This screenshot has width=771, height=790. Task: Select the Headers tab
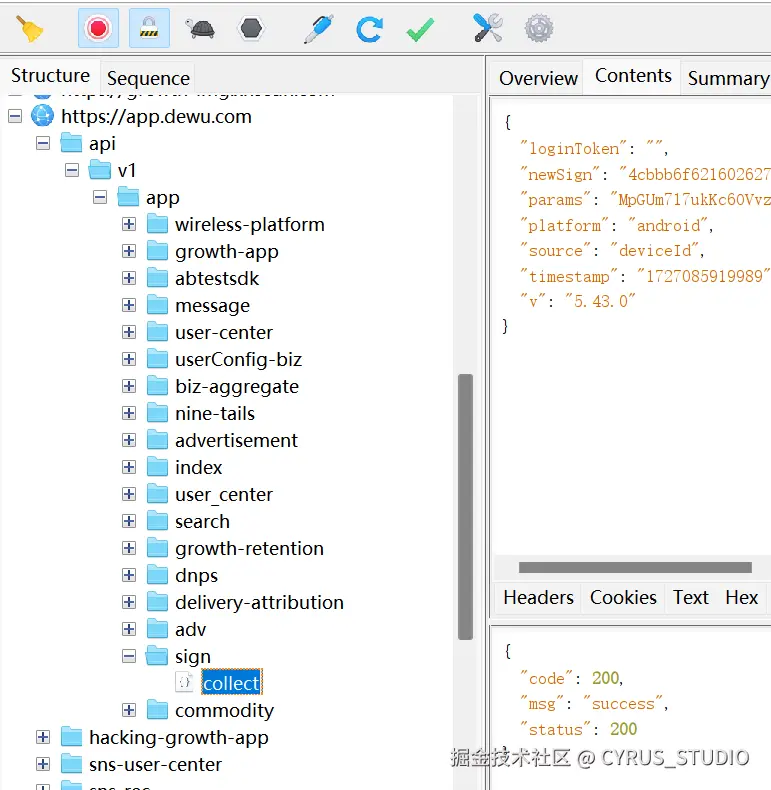coord(538,598)
